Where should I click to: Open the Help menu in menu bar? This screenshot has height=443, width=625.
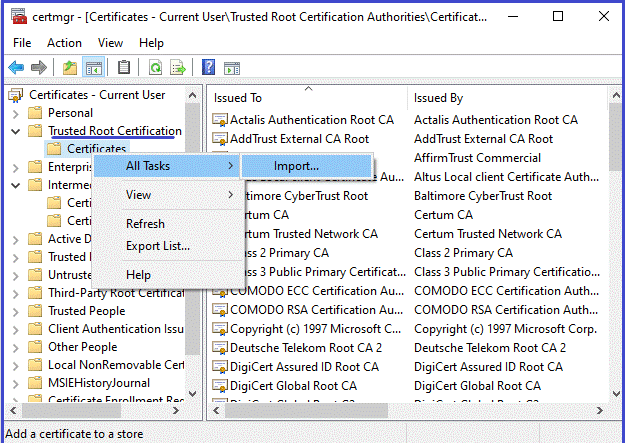click(x=151, y=43)
